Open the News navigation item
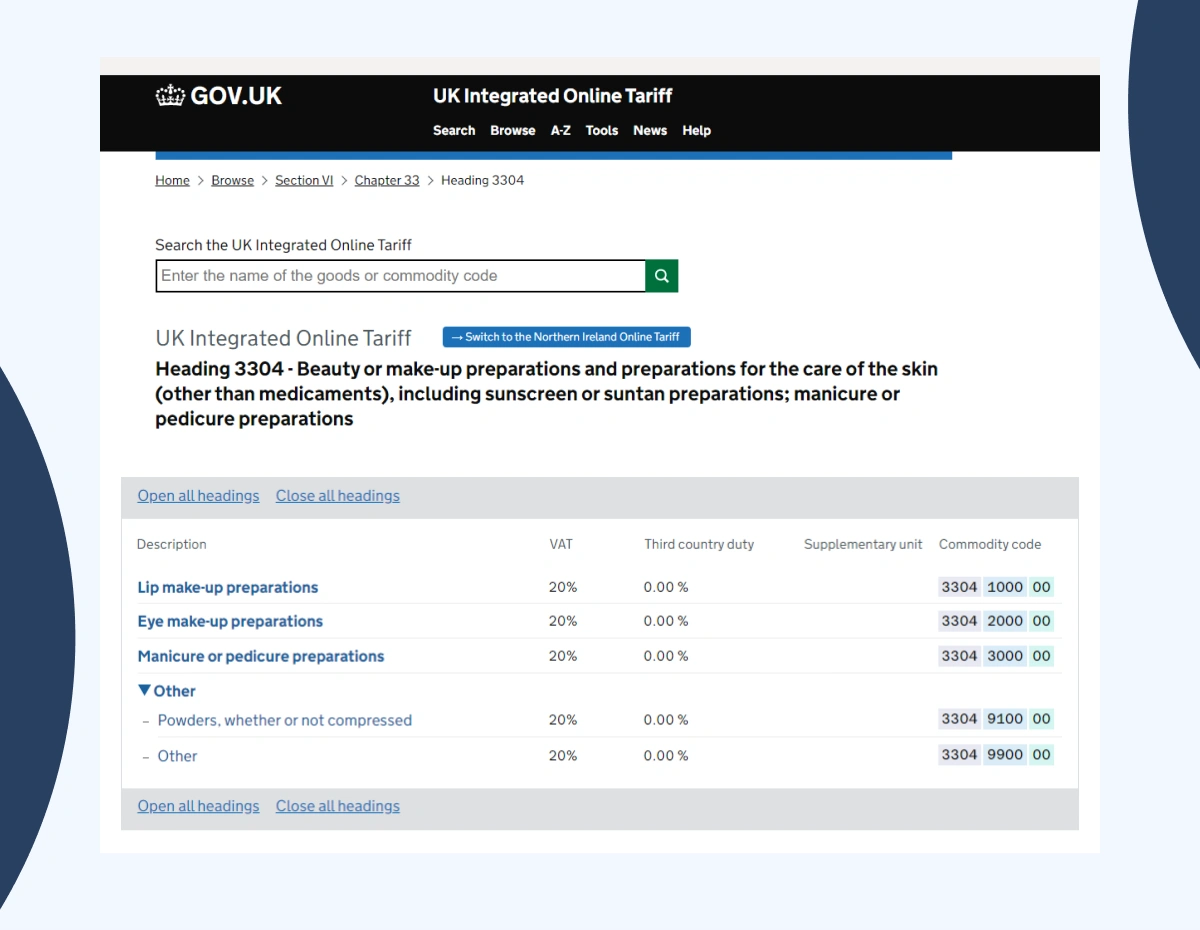 [650, 130]
